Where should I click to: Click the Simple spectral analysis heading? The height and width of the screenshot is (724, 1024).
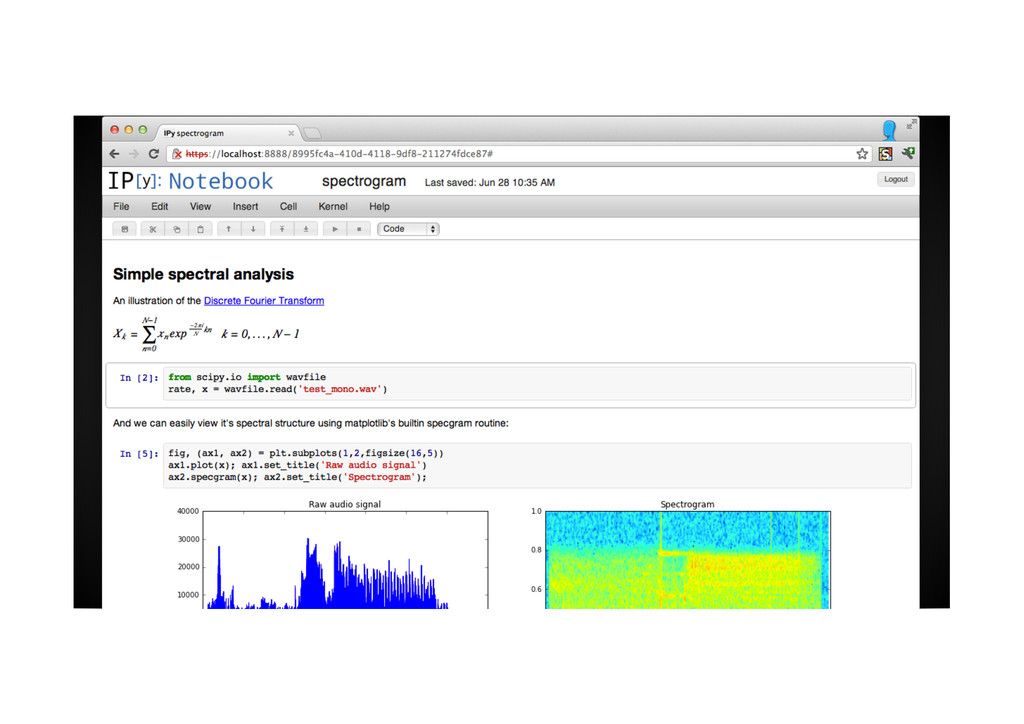tap(203, 274)
